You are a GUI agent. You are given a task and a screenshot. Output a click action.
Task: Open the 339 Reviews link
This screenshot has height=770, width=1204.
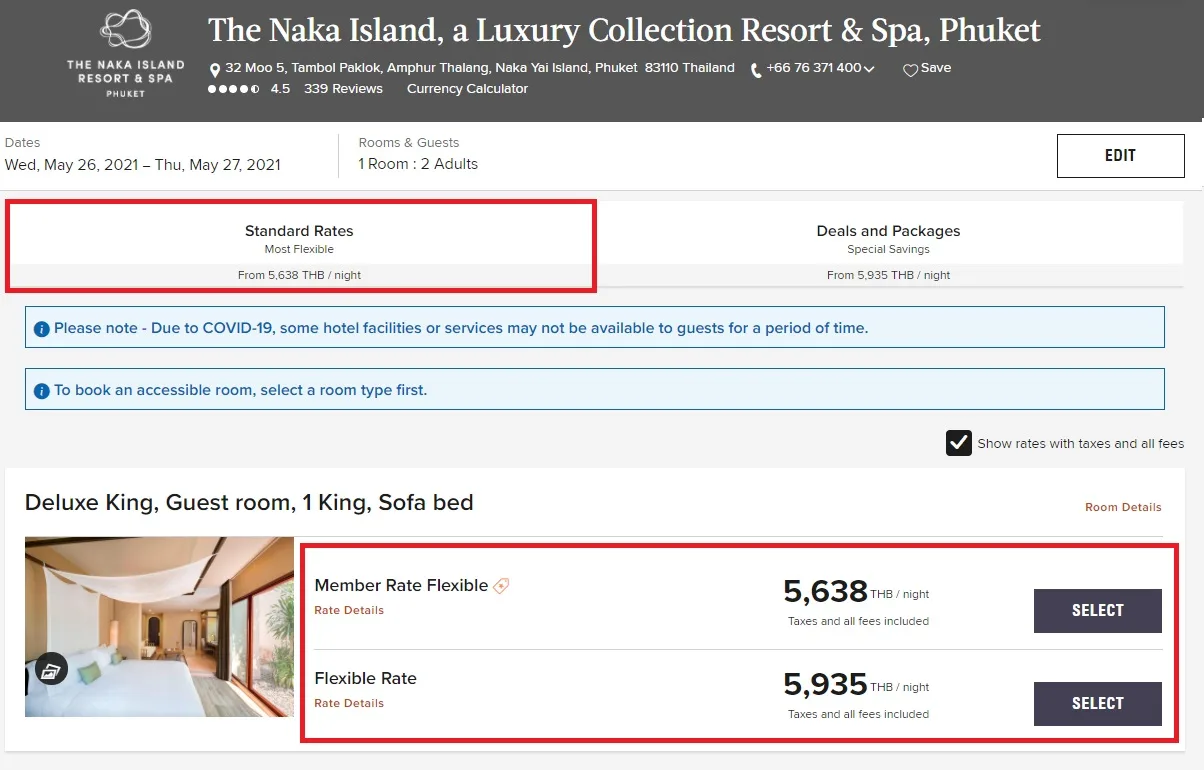coord(343,89)
